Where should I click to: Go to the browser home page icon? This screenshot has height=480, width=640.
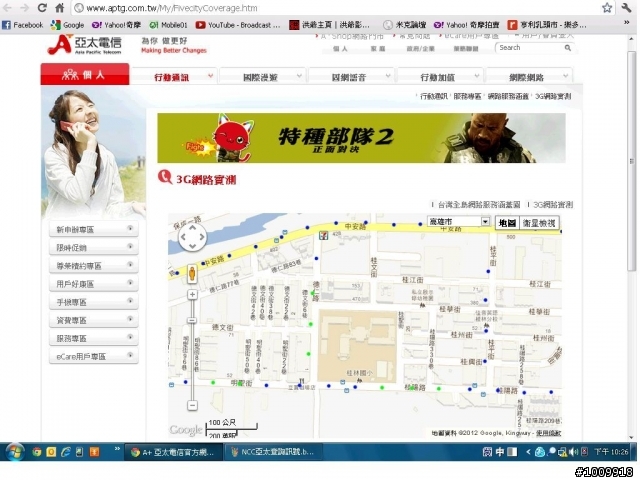pyautogui.click(x=60, y=7)
